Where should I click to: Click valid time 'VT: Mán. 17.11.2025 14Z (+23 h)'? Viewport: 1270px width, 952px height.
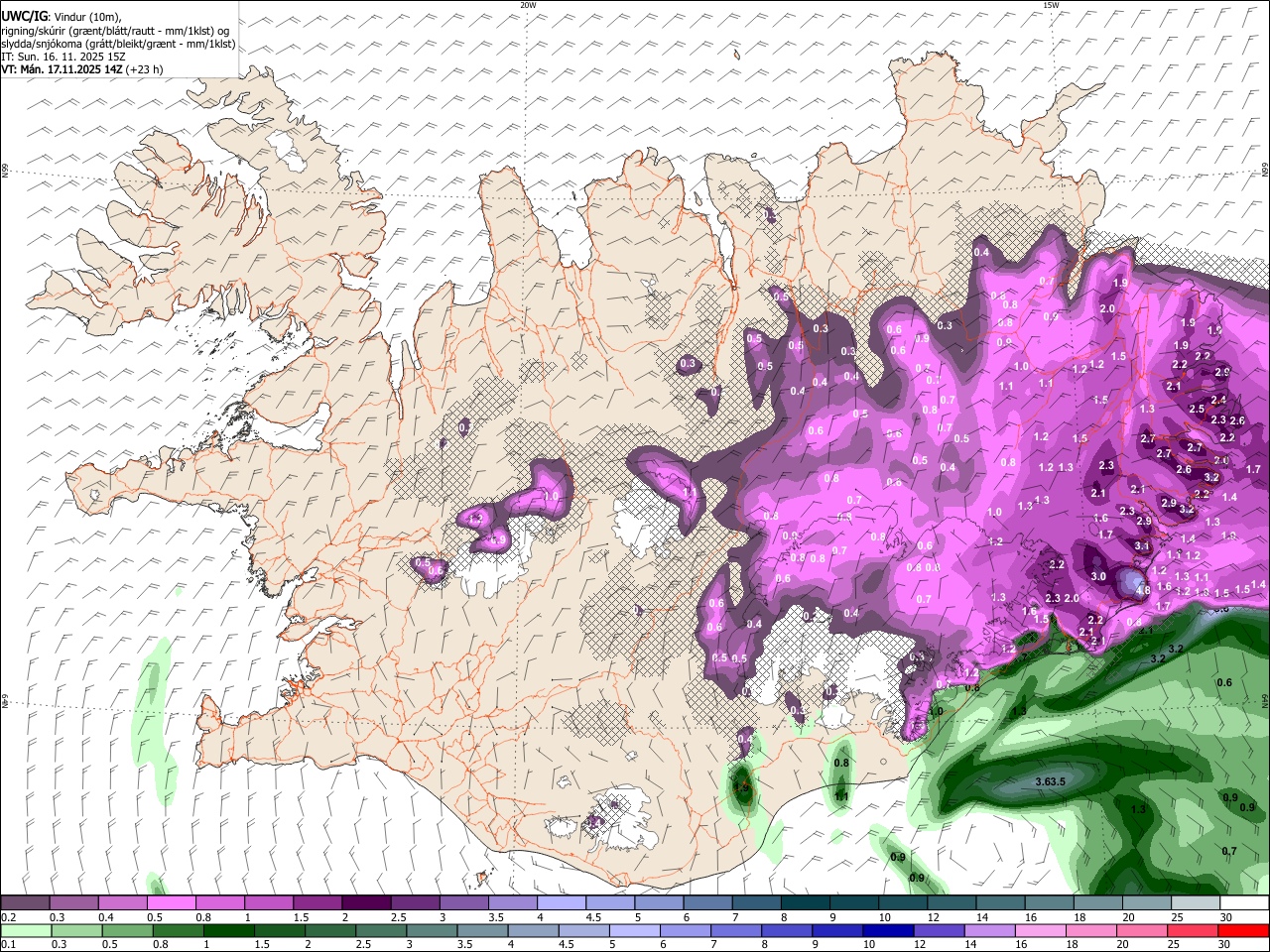click(x=82, y=70)
